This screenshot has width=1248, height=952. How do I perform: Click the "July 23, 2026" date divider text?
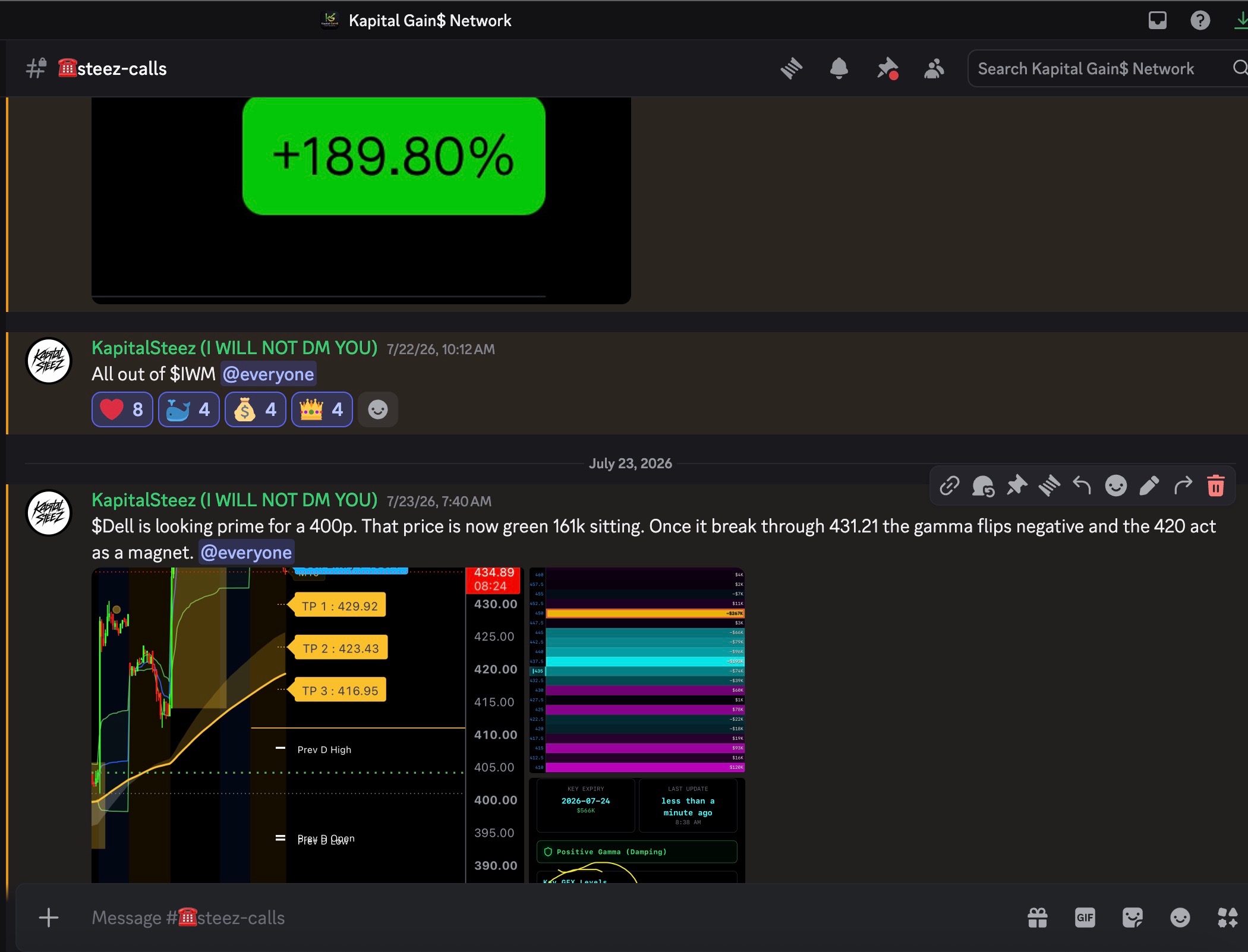(x=631, y=464)
